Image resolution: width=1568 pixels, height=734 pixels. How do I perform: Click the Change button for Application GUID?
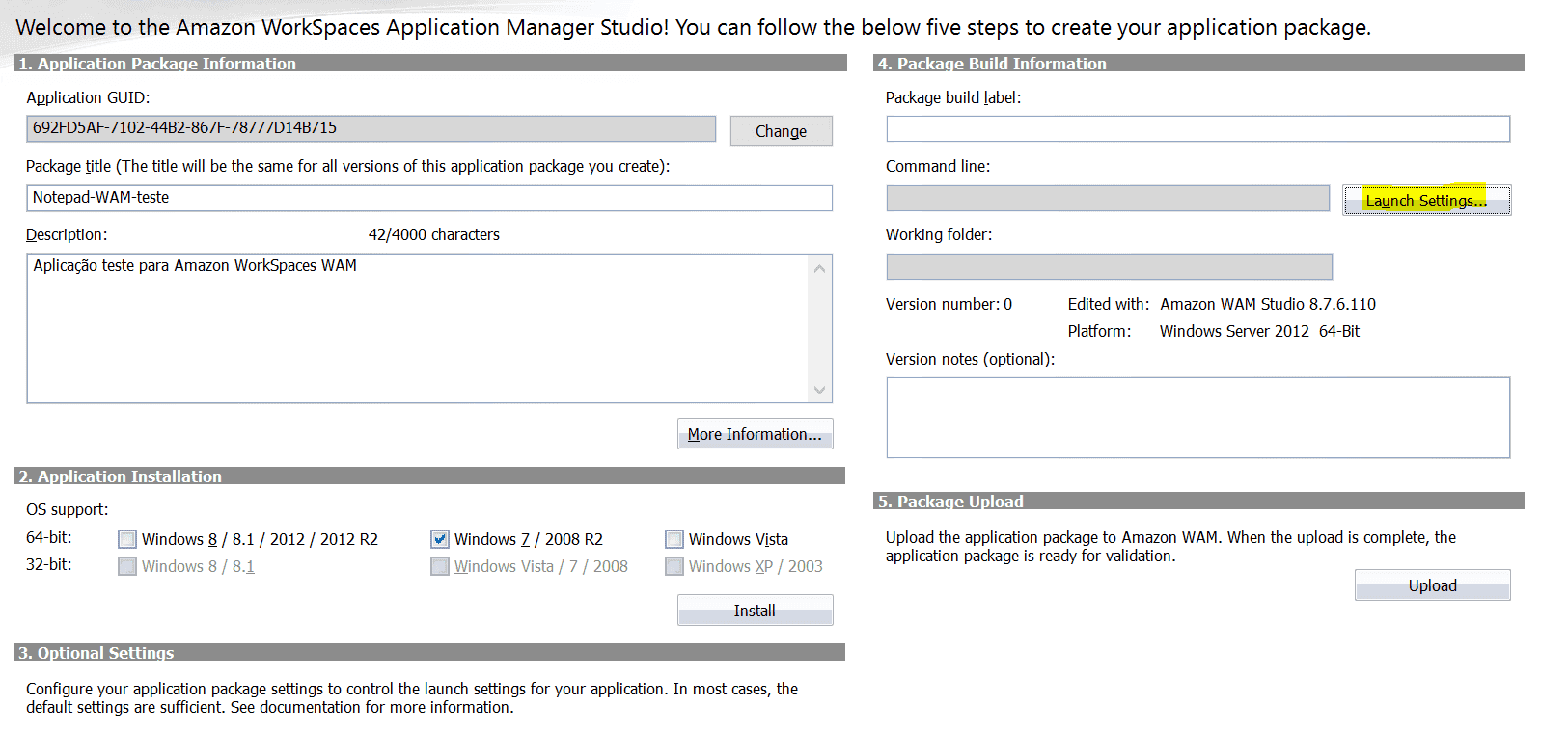click(x=781, y=131)
